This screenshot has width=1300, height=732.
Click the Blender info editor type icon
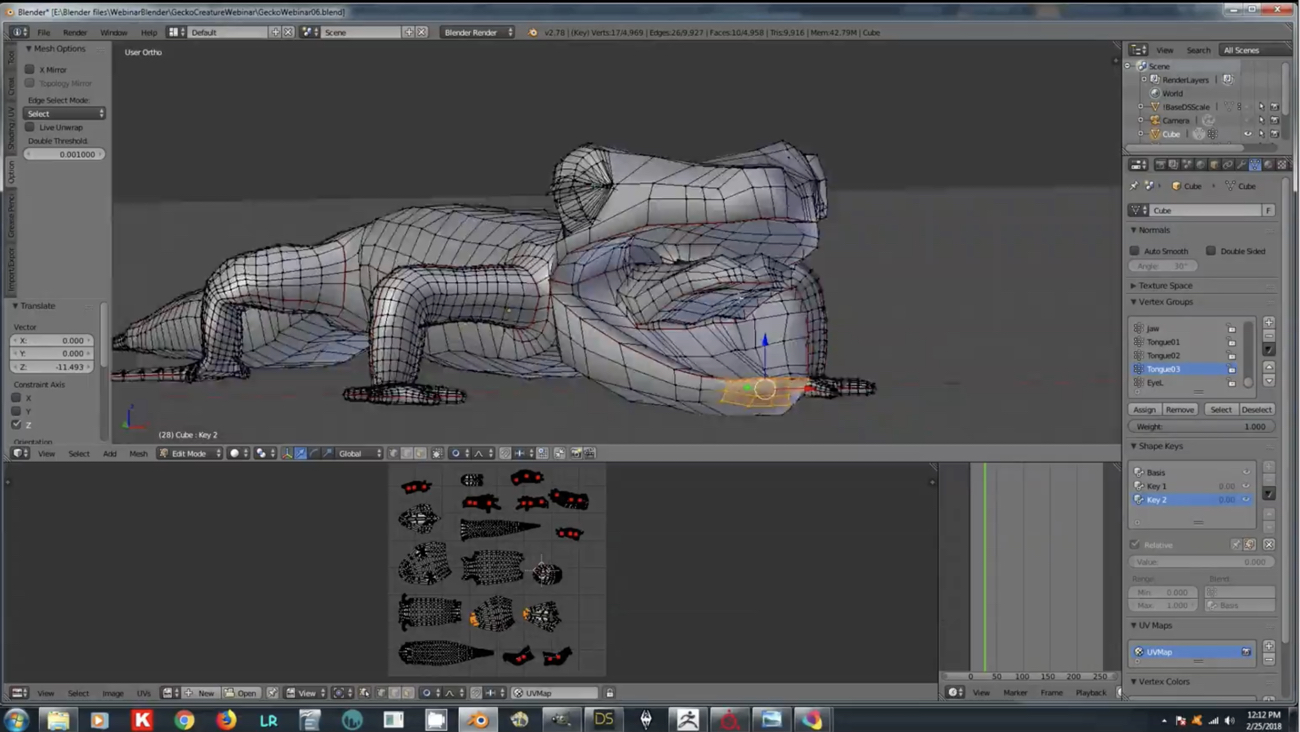coord(18,32)
